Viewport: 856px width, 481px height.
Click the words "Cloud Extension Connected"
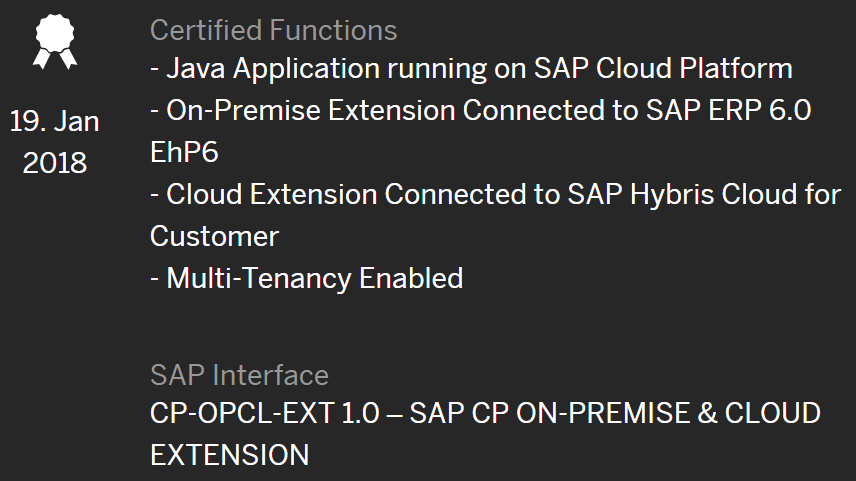[x=363, y=194]
